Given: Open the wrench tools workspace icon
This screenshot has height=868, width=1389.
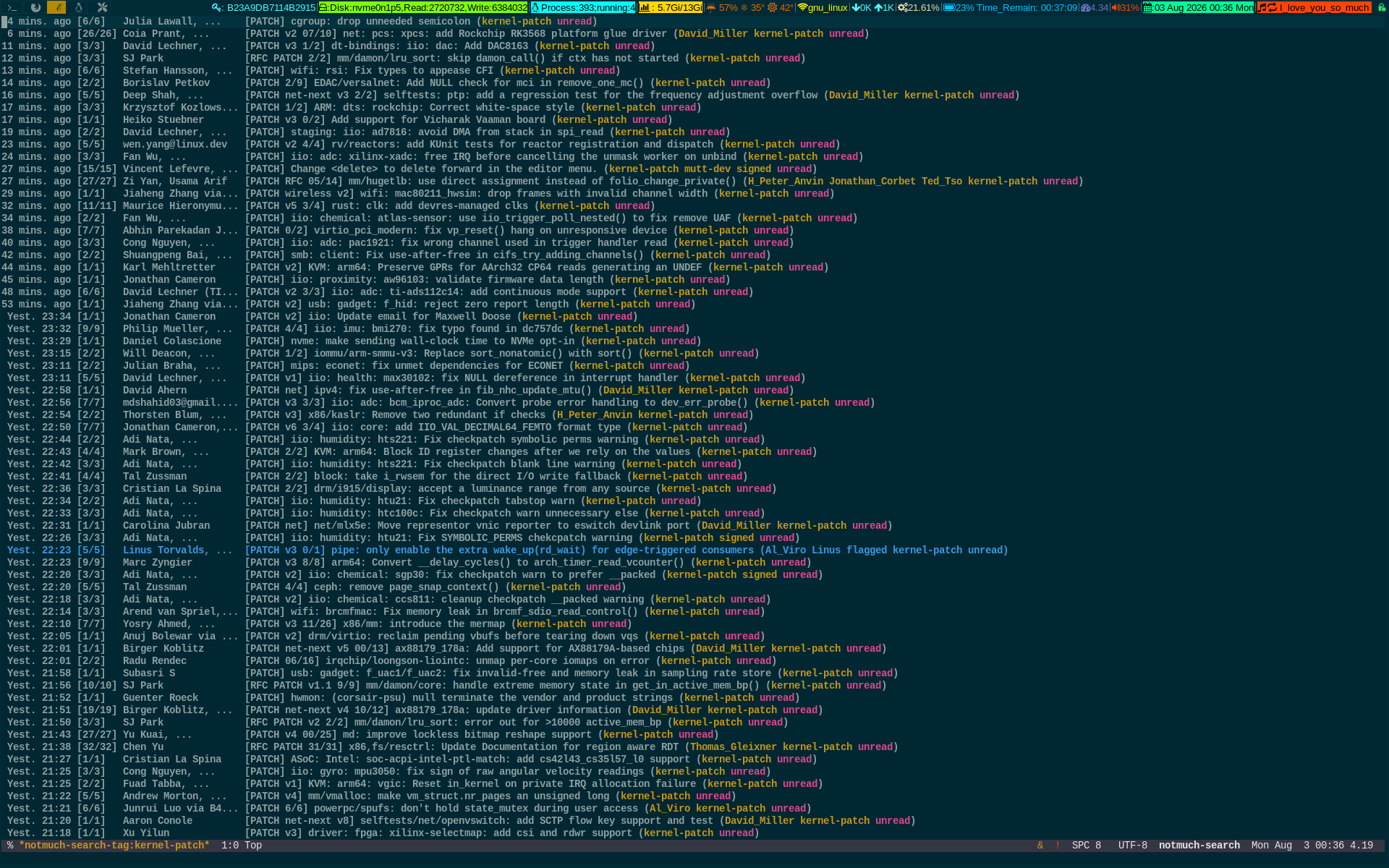Looking at the screenshot, I should pos(102,7).
